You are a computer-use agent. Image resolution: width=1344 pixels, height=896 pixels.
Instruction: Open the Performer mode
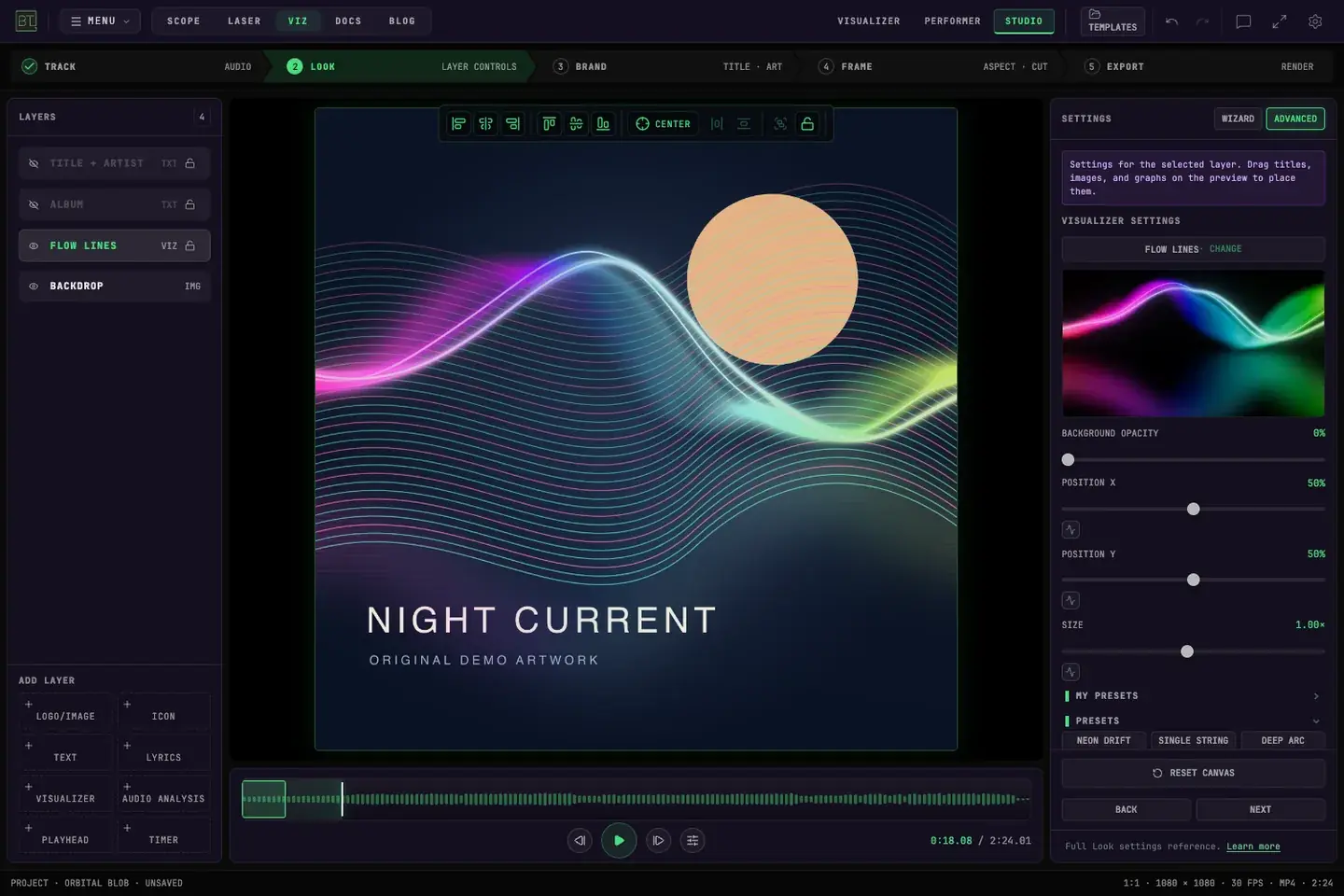pyautogui.click(x=952, y=21)
